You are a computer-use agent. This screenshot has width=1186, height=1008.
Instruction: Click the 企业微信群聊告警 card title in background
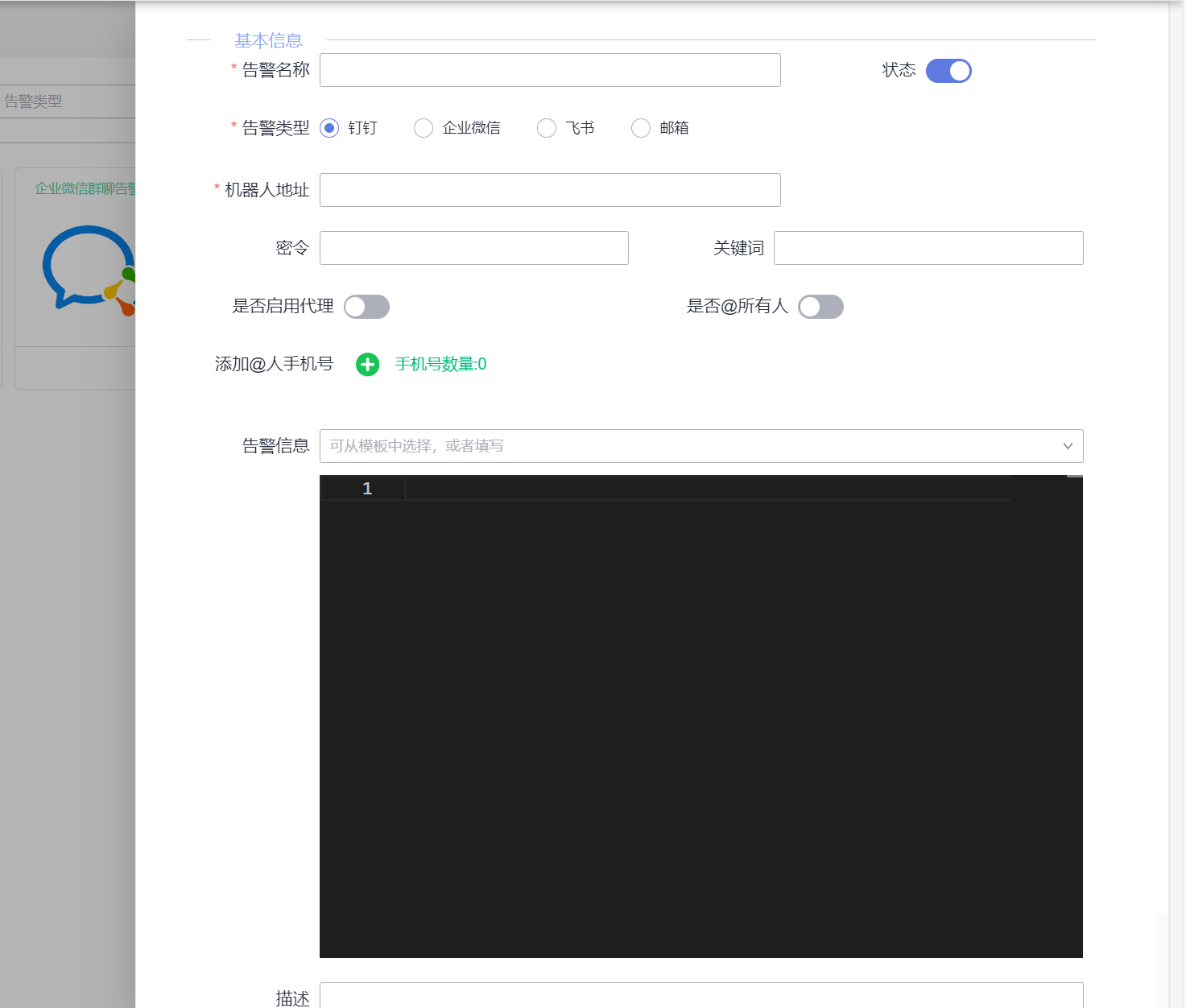coord(85,188)
